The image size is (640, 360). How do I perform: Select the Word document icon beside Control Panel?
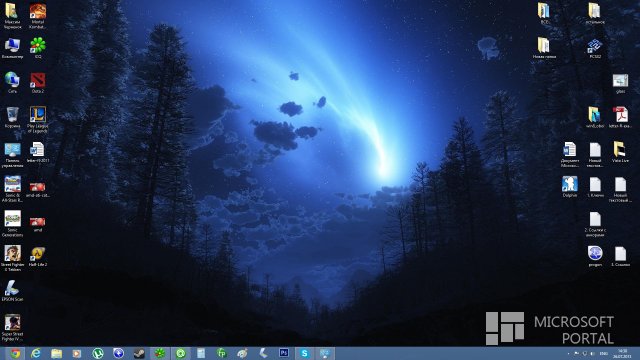[38, 152]
